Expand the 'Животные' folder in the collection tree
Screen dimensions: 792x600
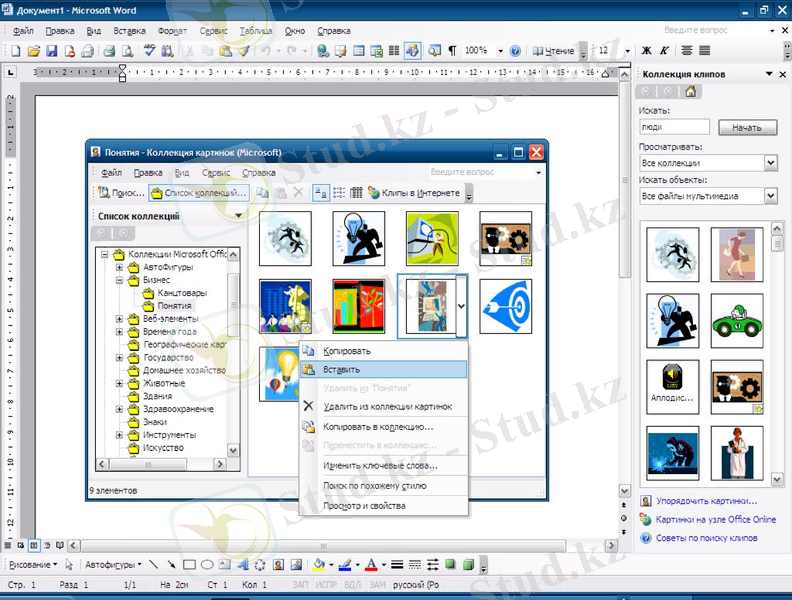120,383
